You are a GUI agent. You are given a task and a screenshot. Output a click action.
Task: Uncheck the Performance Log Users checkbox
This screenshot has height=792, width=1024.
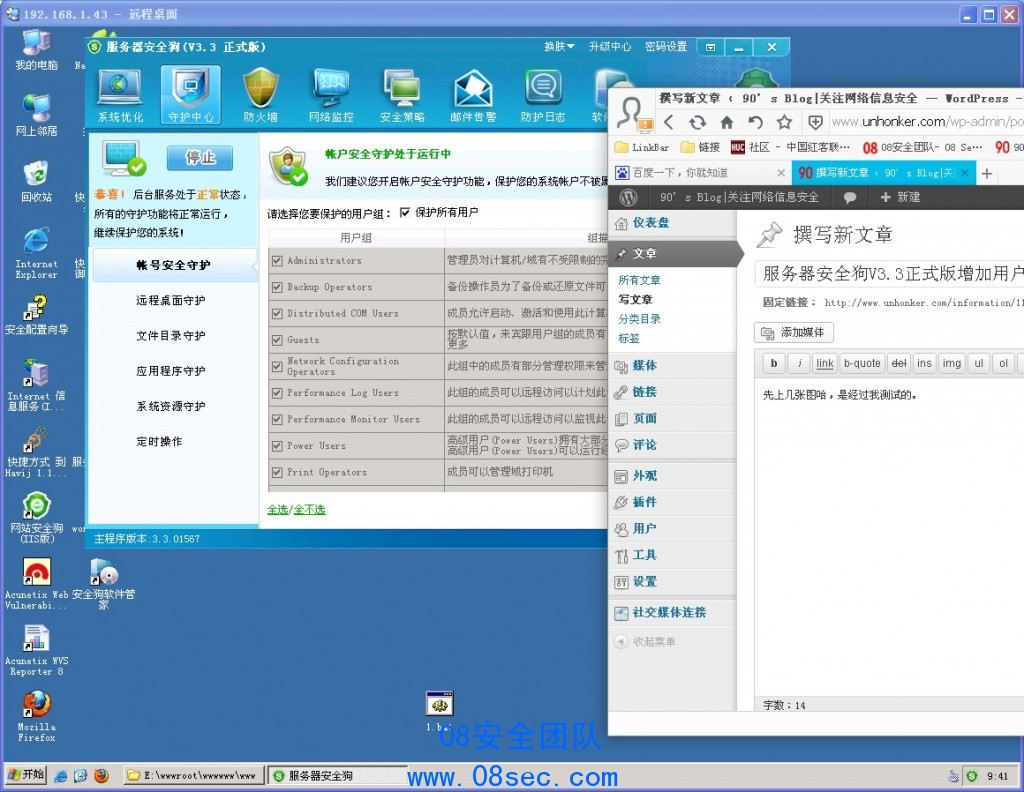277,393
